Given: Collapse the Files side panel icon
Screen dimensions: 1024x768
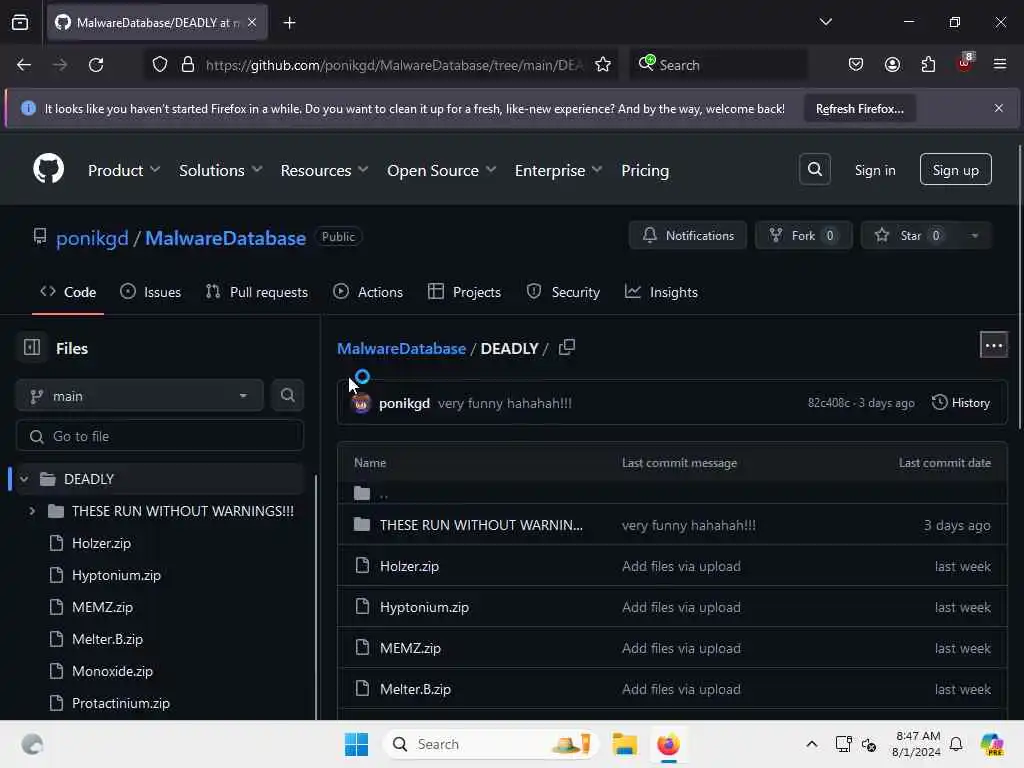Looking at the screenshot, I should point(32,347).
